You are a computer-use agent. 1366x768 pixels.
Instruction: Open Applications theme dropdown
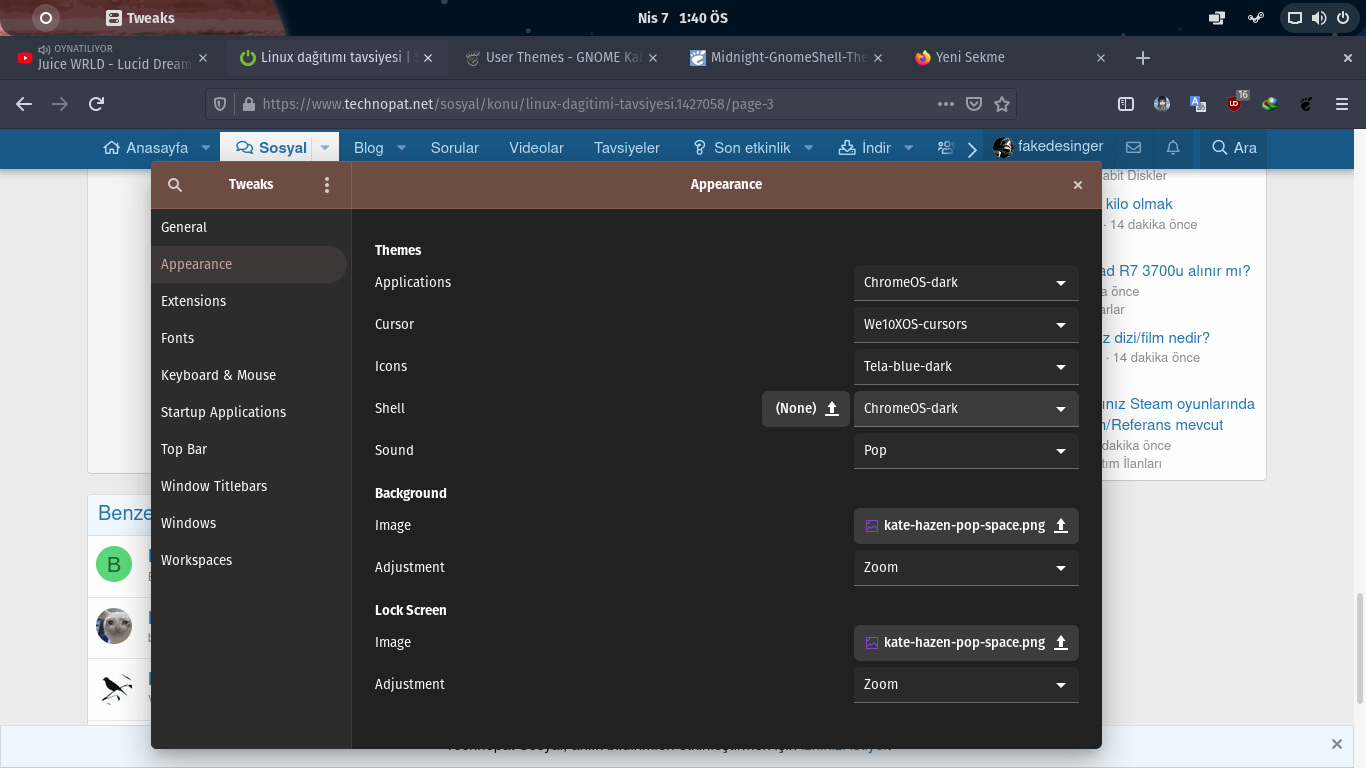[x=966, y=283]
